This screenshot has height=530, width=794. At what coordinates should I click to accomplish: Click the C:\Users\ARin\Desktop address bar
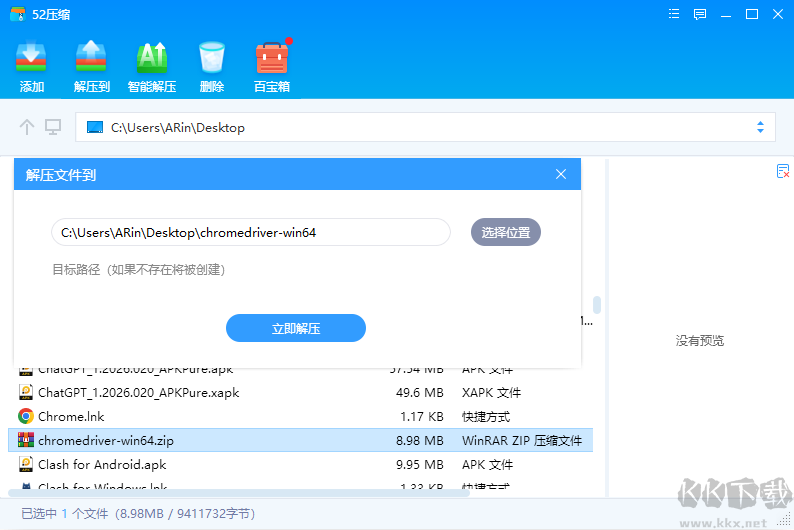[425, 127]
